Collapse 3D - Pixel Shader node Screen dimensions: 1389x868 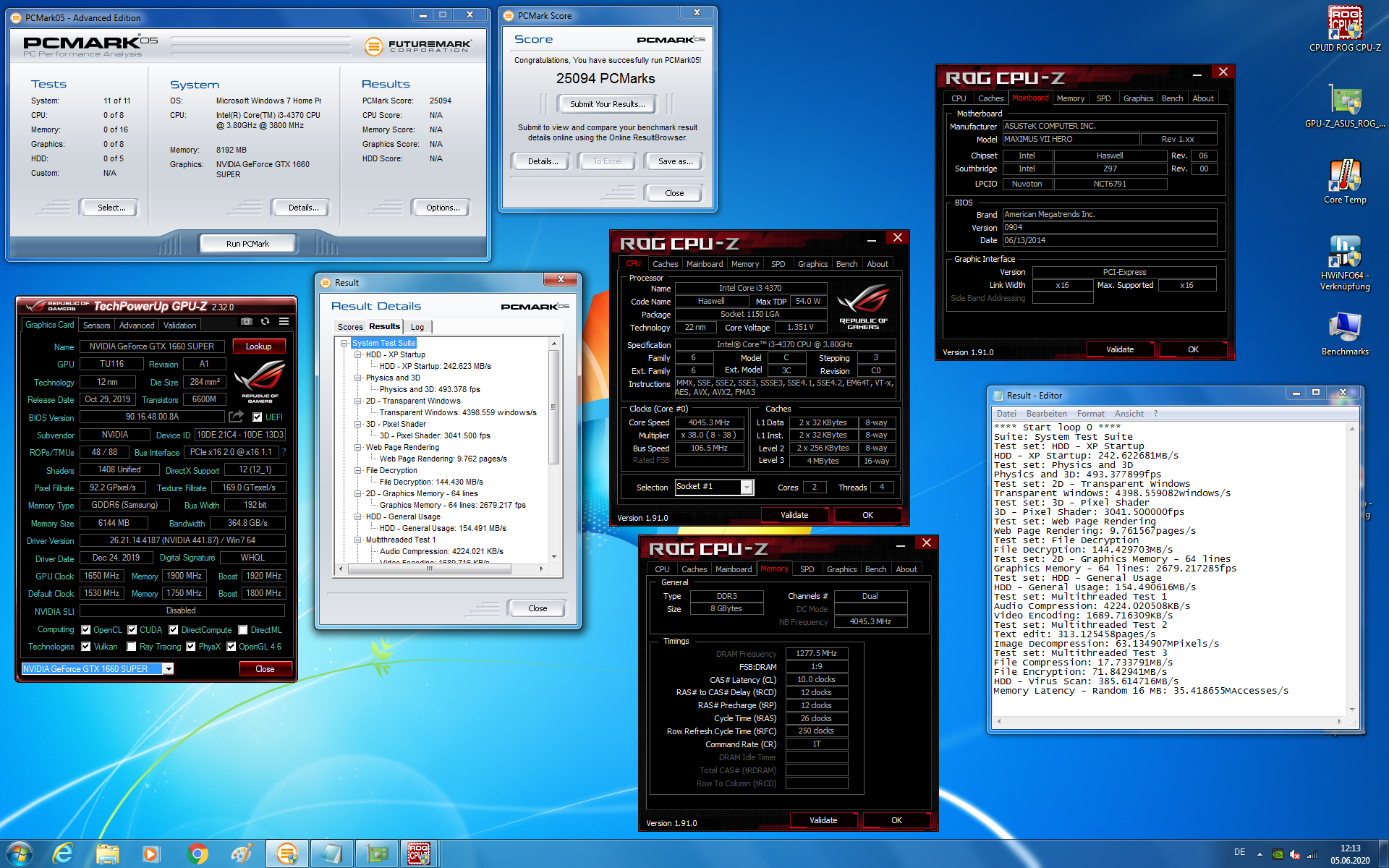(357, 424)
